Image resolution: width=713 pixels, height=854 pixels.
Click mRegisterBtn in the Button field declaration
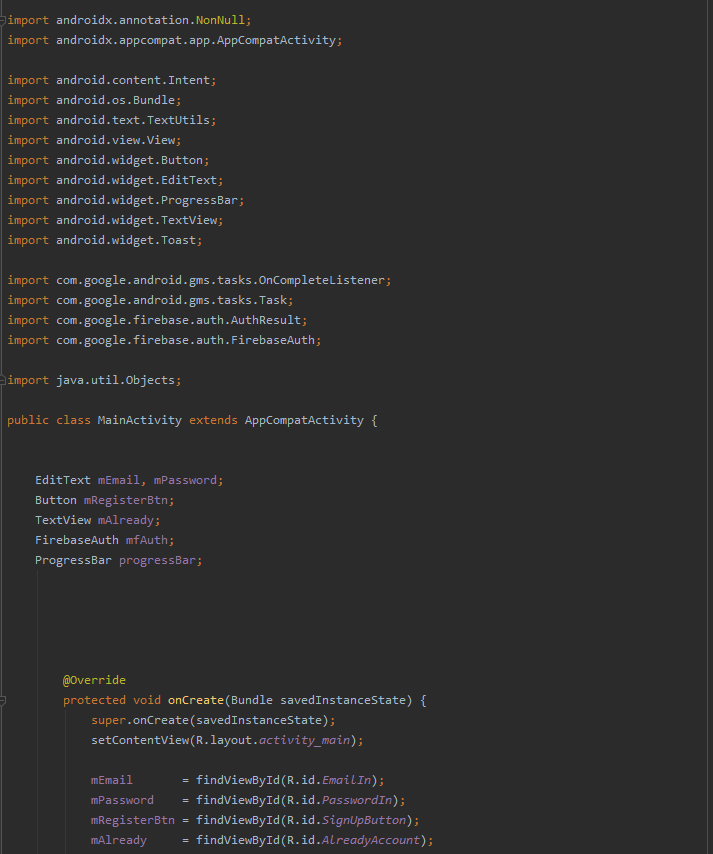(x=126, y=500)
